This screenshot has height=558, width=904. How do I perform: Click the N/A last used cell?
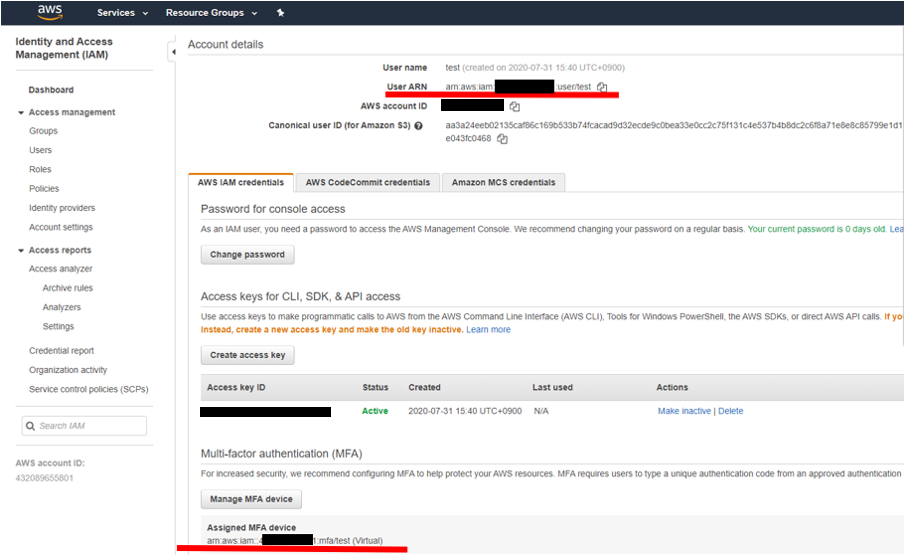coord(541,411)
